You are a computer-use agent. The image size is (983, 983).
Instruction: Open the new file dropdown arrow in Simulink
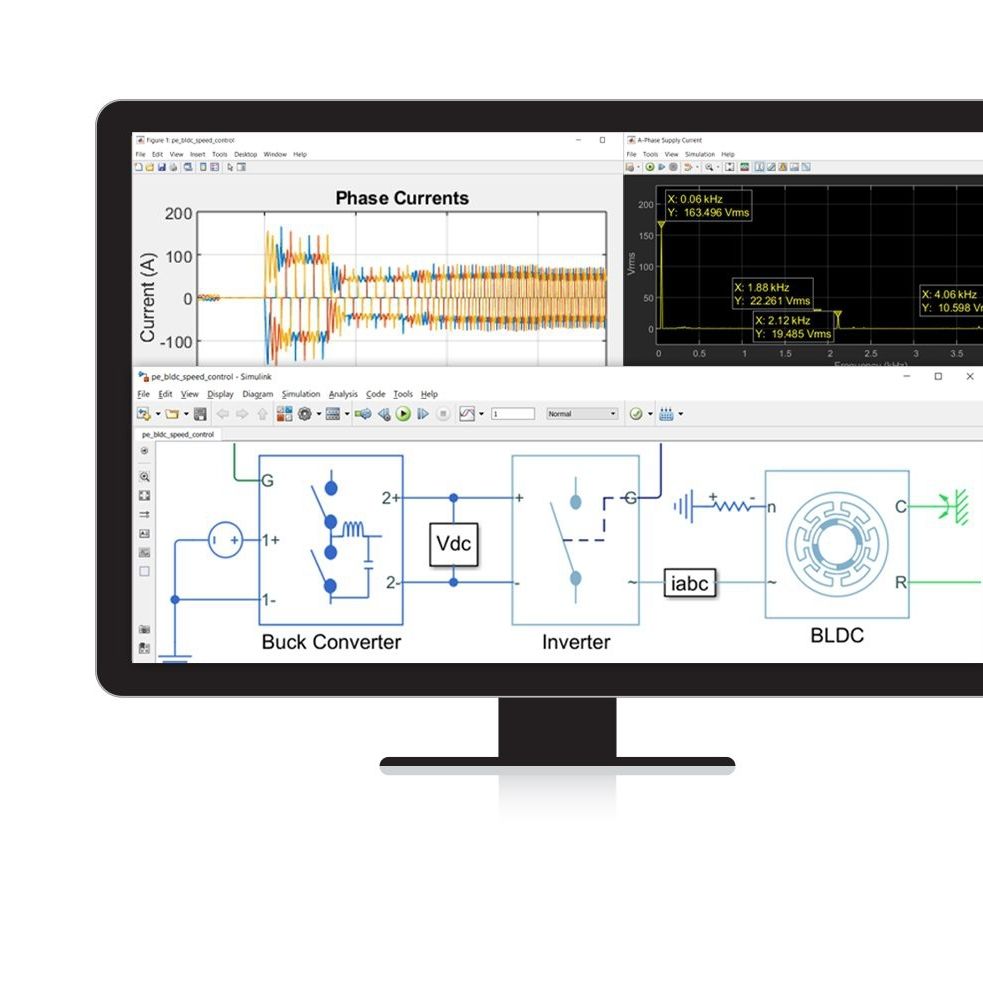pyautogui.click(x=156, y=413)
